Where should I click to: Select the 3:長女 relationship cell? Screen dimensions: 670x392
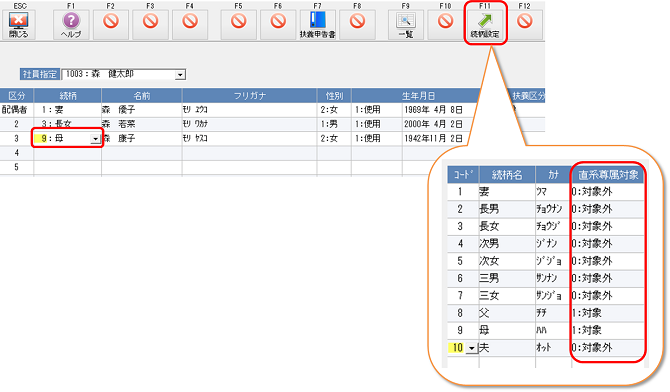click(x=68, y=124)
